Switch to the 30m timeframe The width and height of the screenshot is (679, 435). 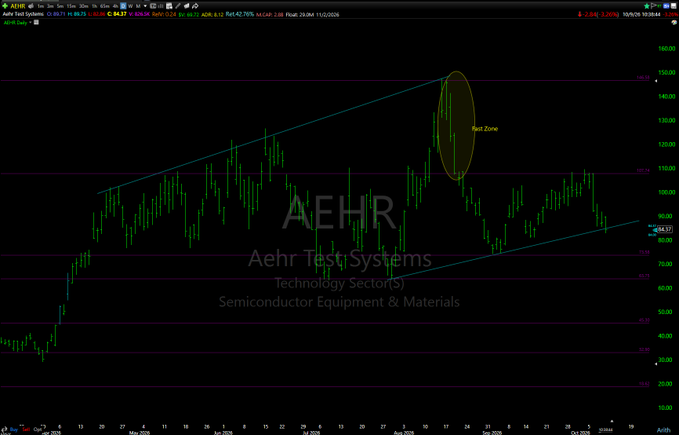(x=84, y=6)
